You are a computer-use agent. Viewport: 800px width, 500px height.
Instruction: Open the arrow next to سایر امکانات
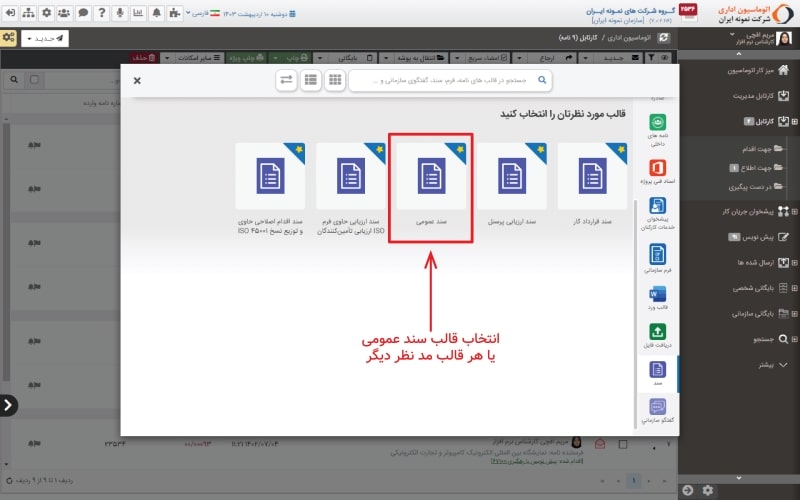[167, 58]
